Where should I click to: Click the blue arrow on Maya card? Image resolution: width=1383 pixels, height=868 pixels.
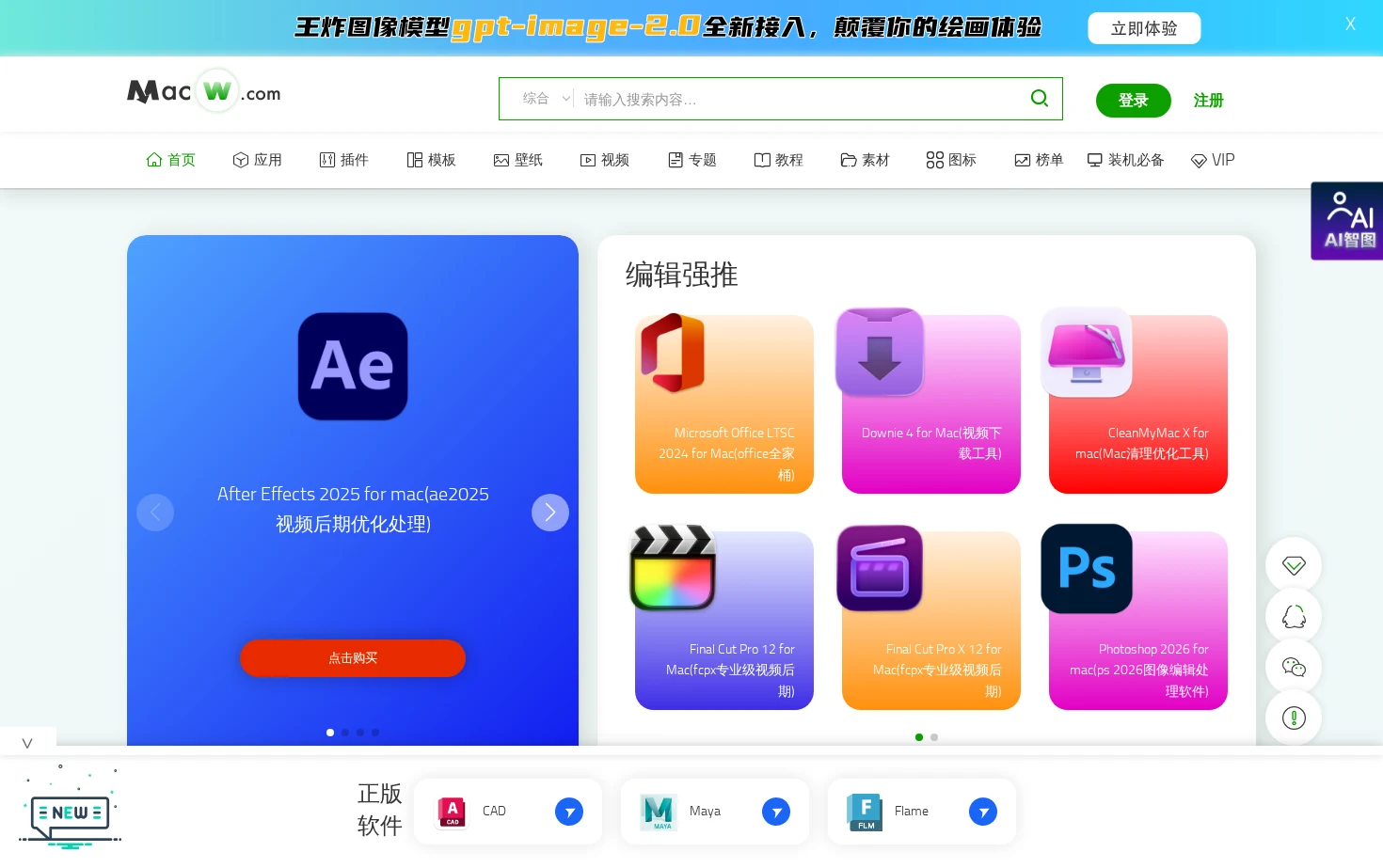point(776,812)
